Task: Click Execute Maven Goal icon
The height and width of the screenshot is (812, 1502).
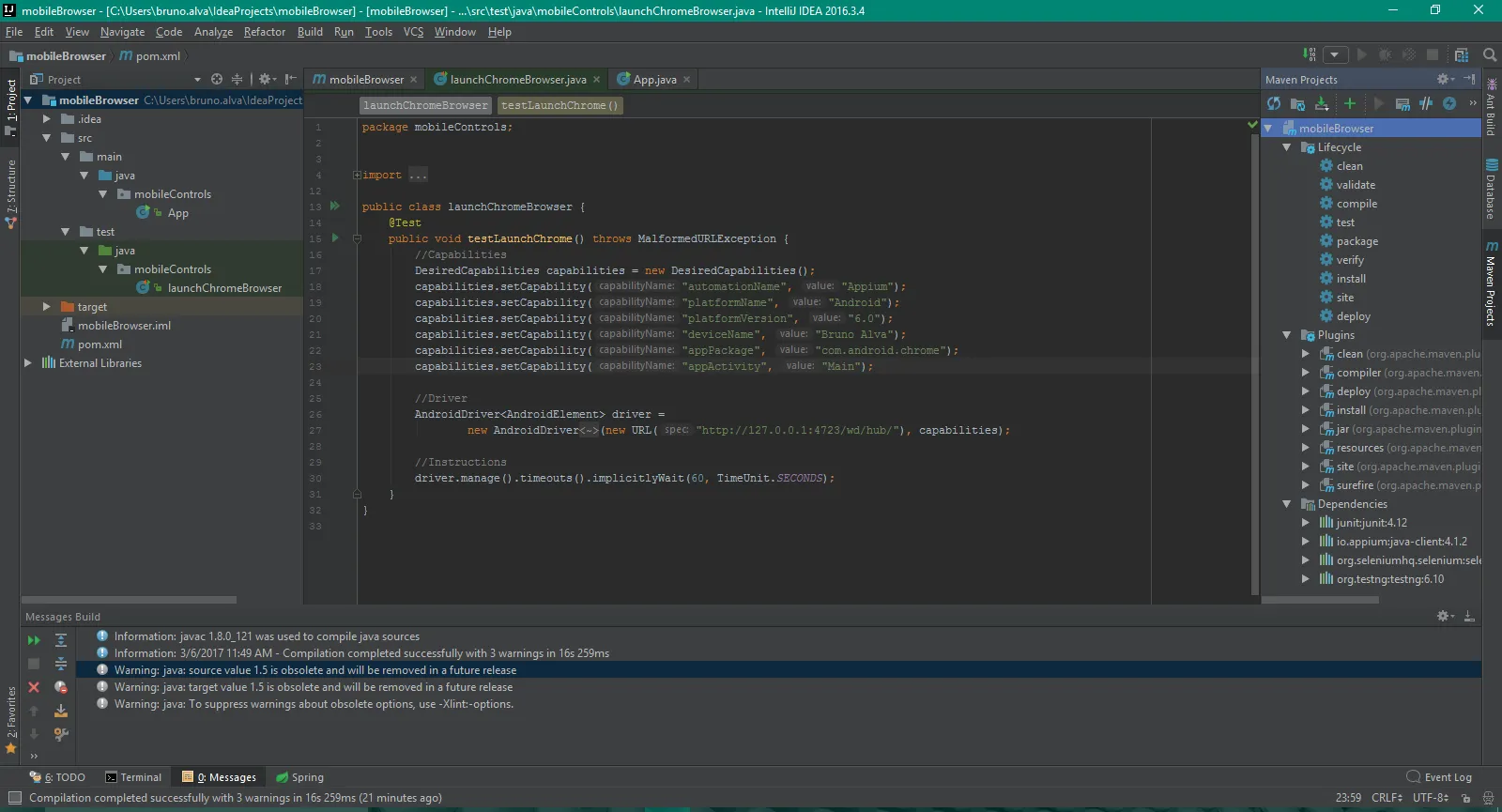Action: [1402, 104]
